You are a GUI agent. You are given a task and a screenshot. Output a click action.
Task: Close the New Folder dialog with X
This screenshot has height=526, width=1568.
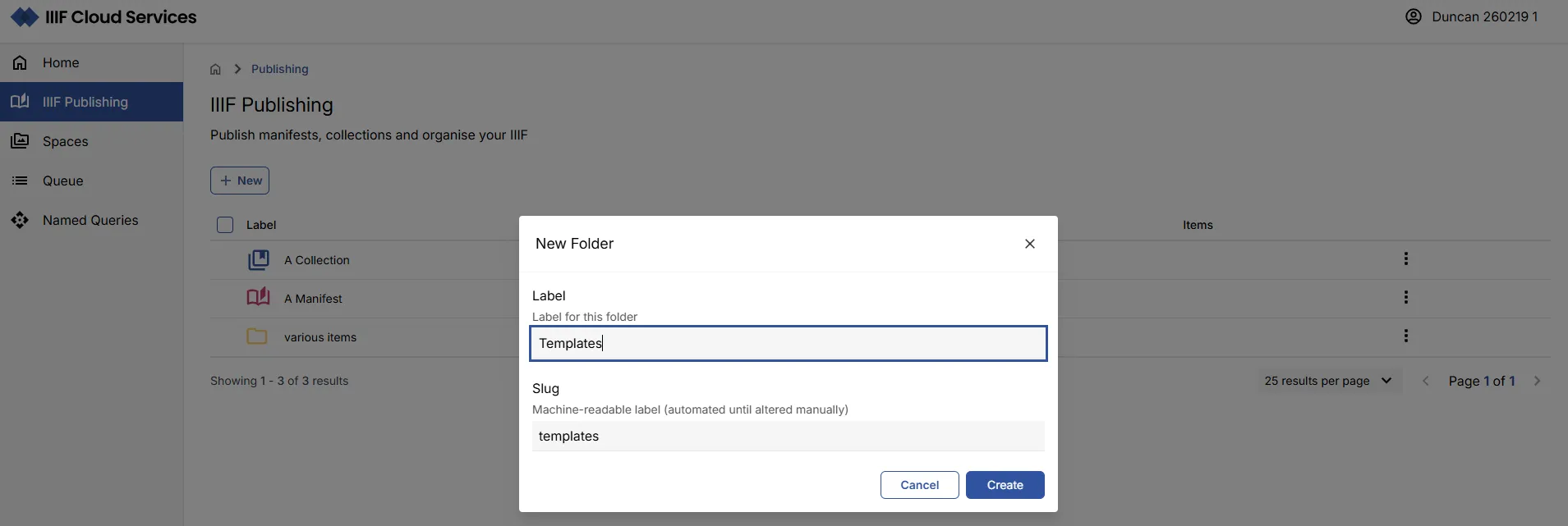[x=1029, y=244]
